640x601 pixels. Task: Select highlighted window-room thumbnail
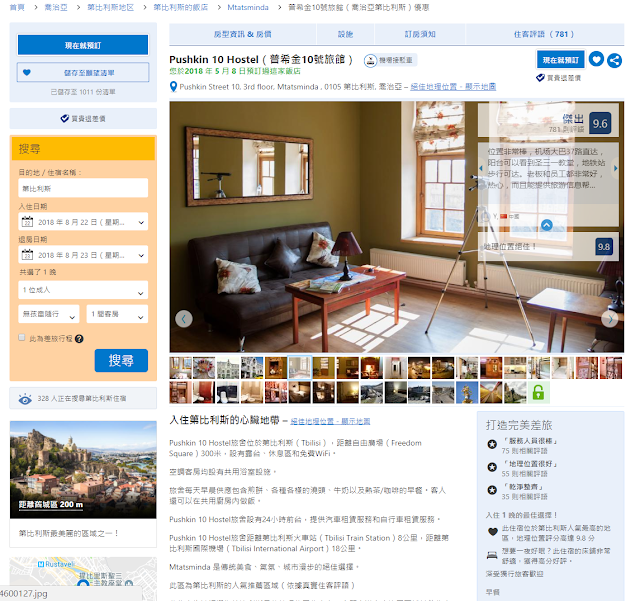pos(300,368)
